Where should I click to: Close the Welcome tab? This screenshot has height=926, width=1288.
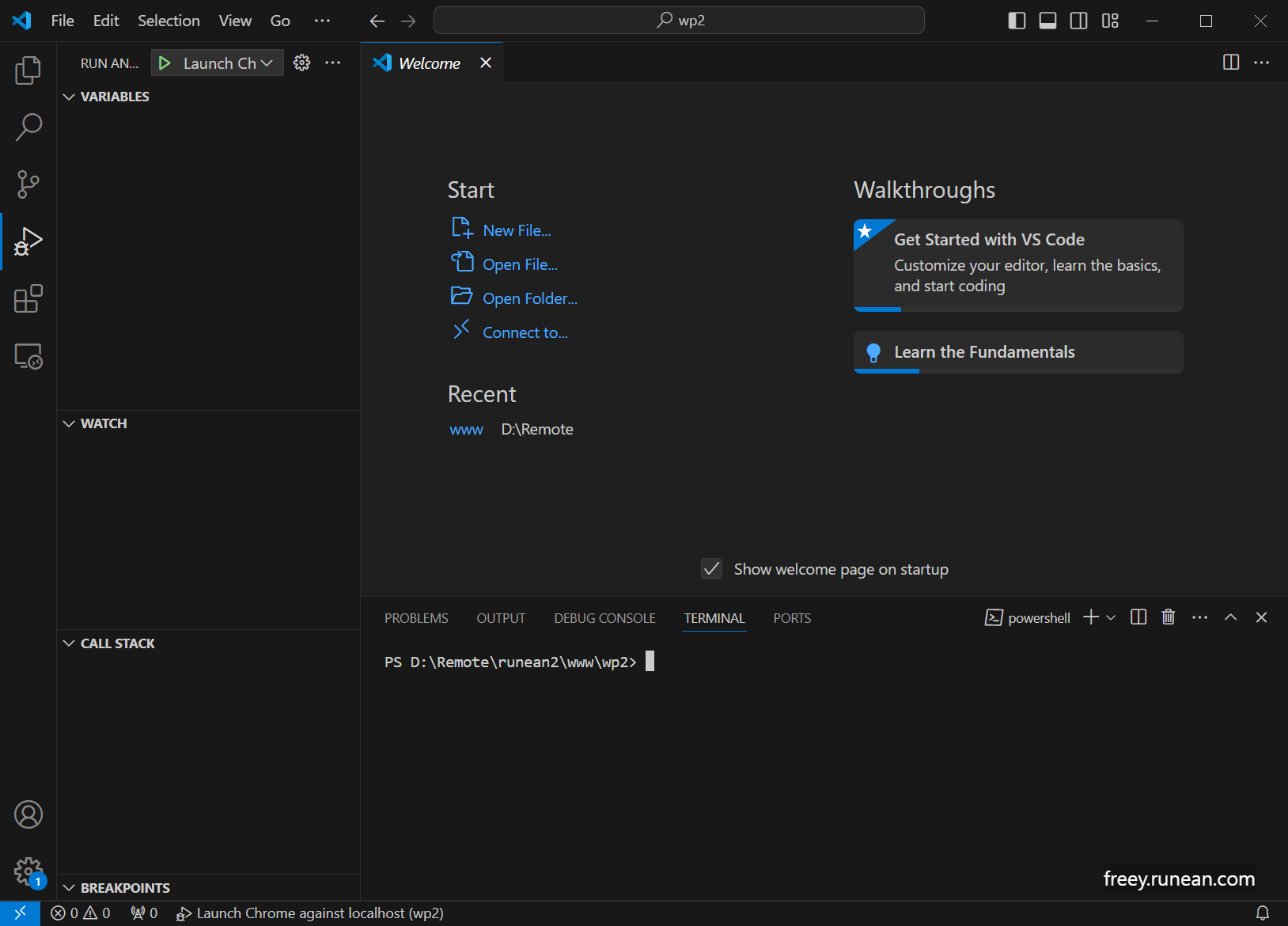[486, 63]
